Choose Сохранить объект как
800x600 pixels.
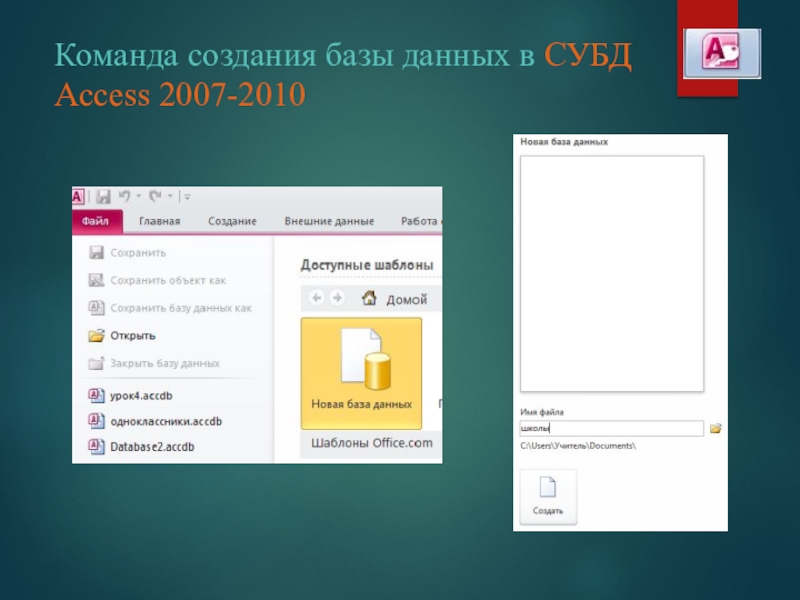tap(168, 281)
